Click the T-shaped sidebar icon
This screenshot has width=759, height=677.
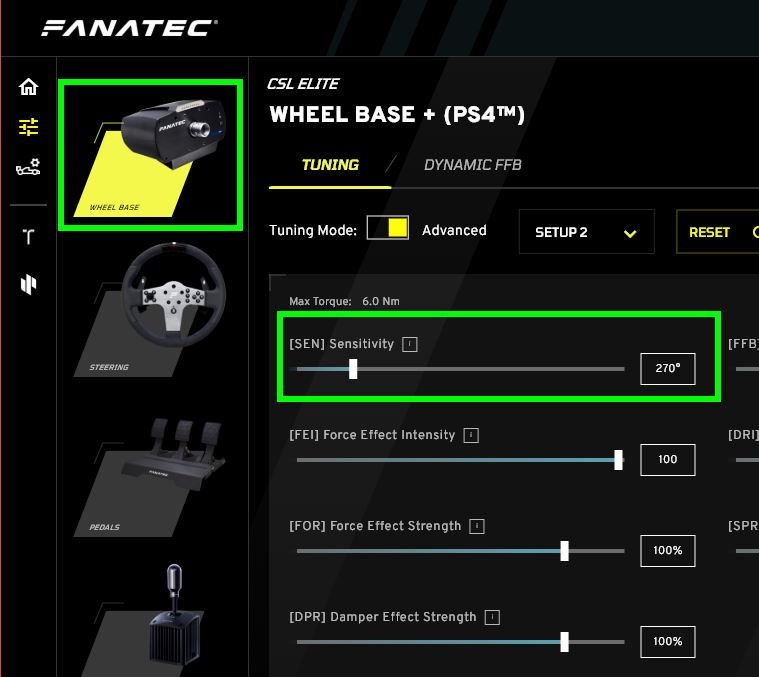[x=29, y=236]
